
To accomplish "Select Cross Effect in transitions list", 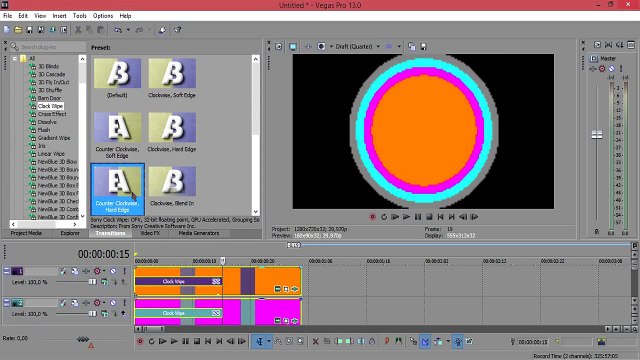I will (52, 114).
